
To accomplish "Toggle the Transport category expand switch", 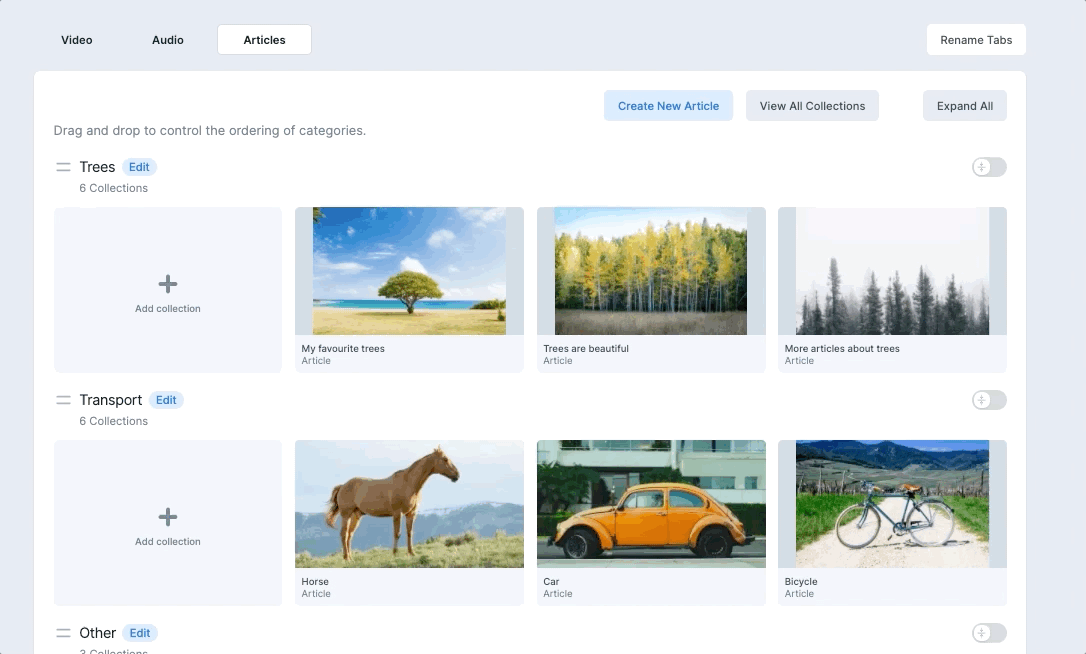I will (x=989, y=400).
